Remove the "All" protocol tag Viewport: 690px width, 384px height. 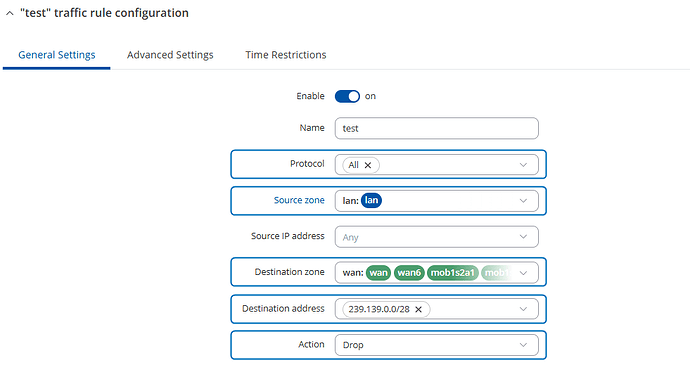click(x=368, y=165)
